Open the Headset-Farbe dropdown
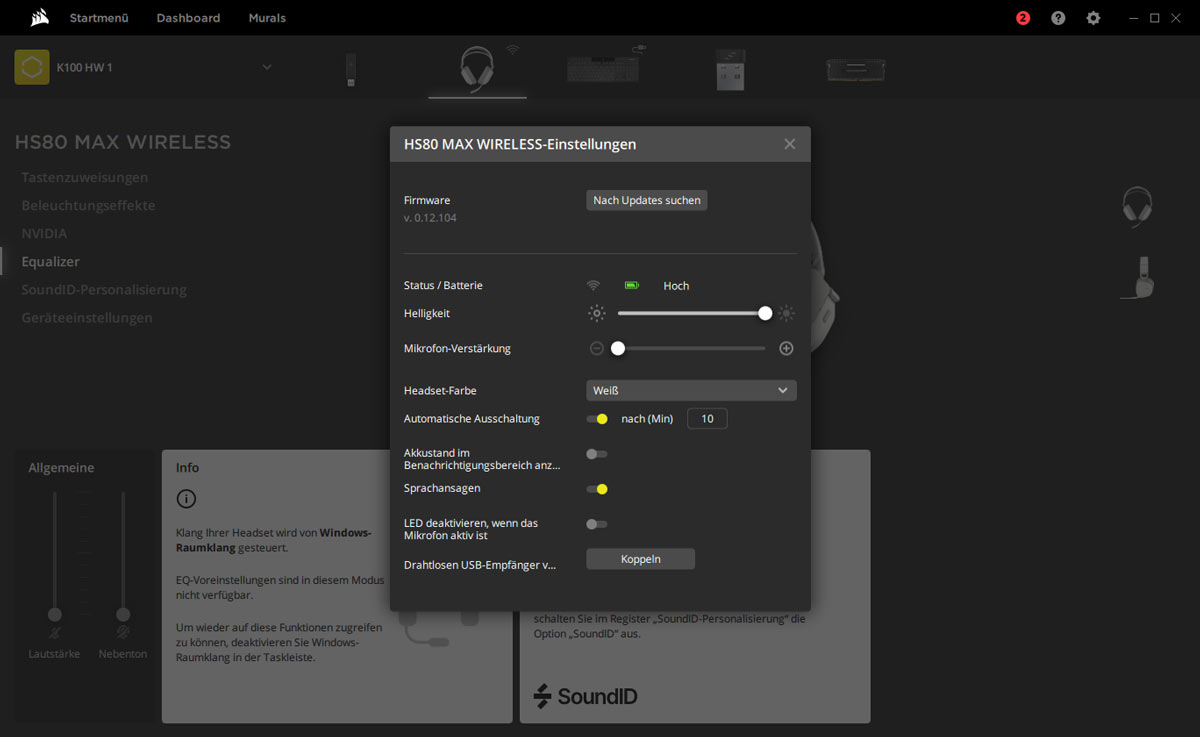The width and height of the screenshot is (1200, 737). click(691, 391)
